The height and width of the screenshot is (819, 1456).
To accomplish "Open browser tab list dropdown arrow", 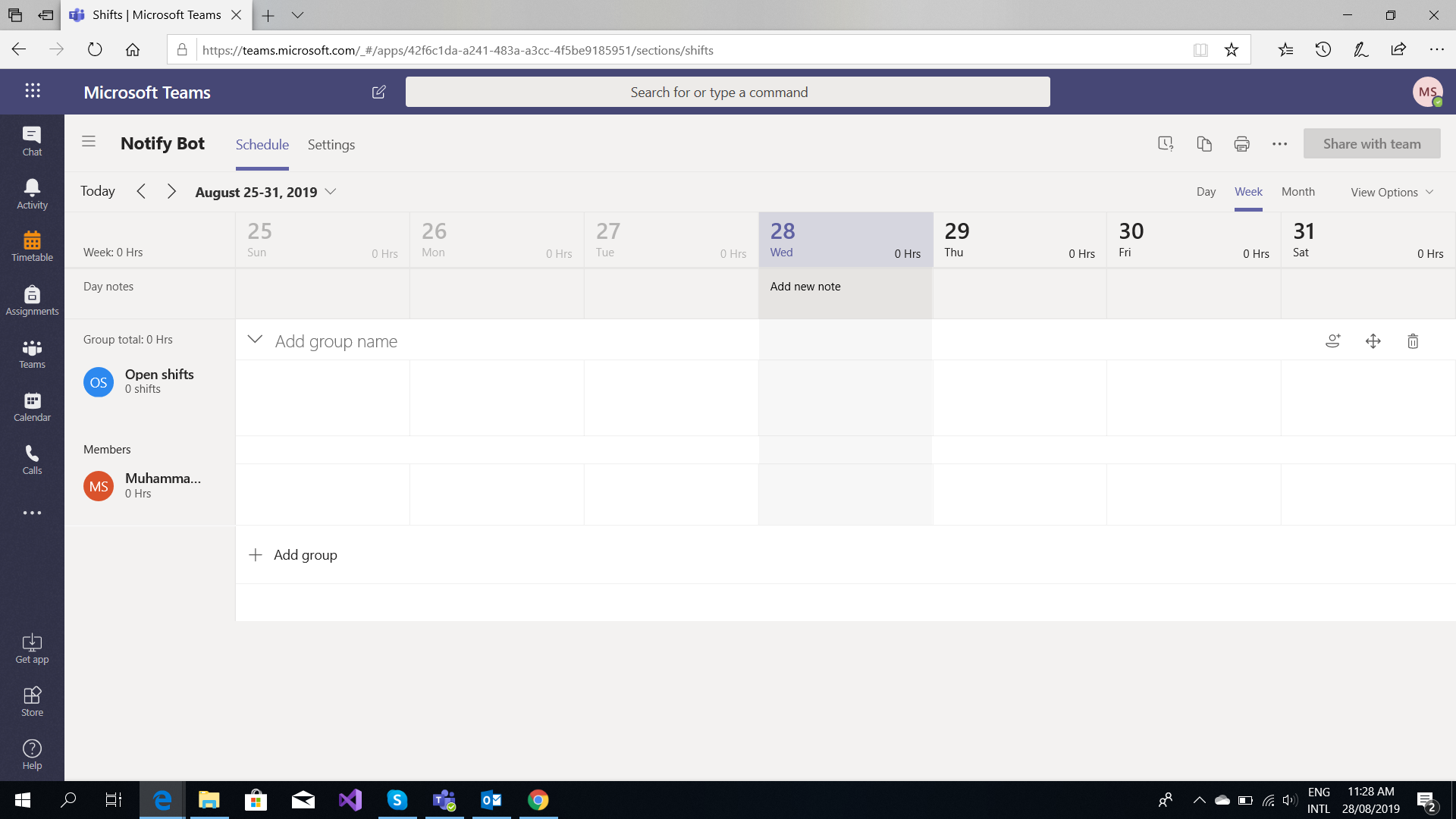I will (297, 15).
